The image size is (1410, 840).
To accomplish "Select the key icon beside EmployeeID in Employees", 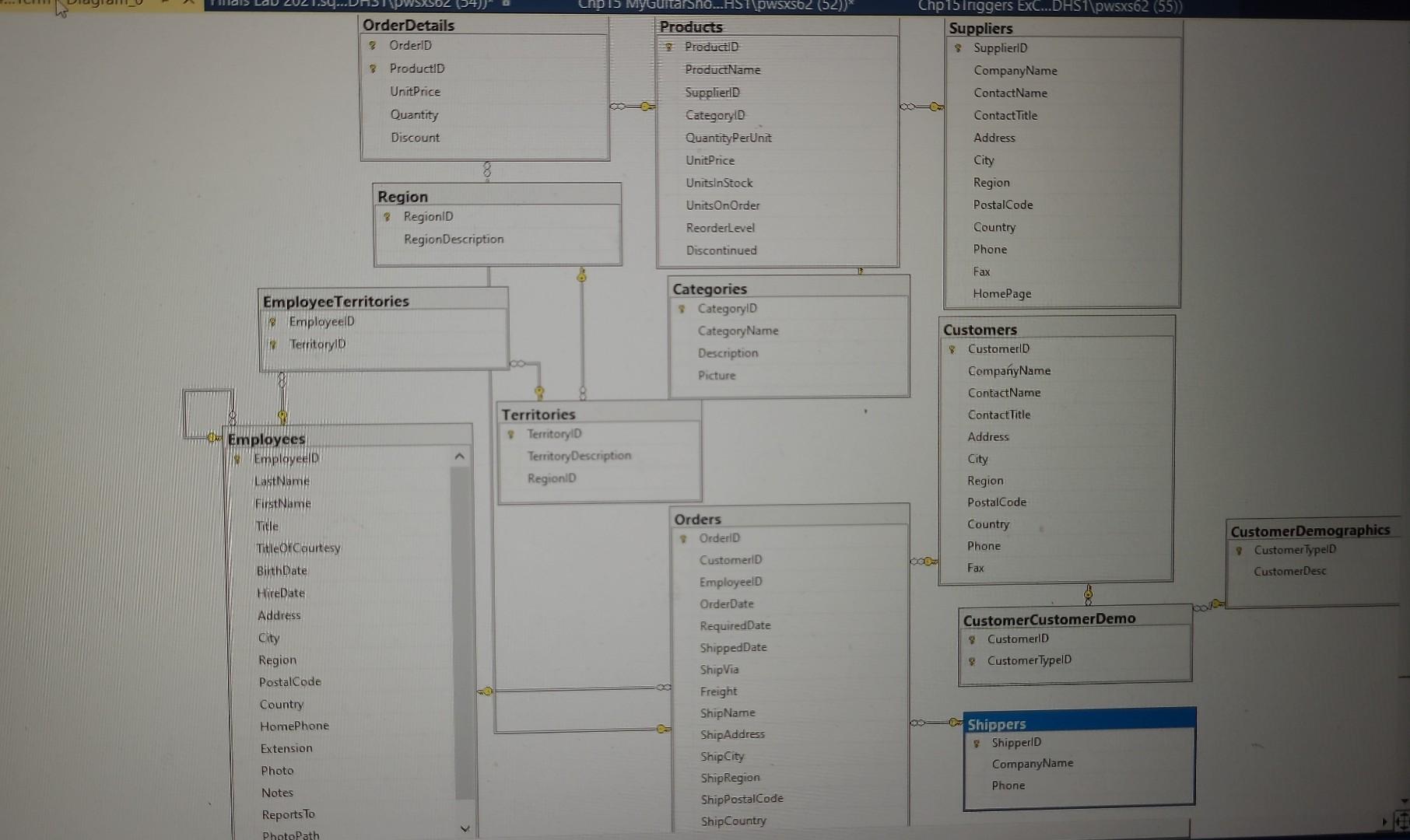I will tap(236, 458).
